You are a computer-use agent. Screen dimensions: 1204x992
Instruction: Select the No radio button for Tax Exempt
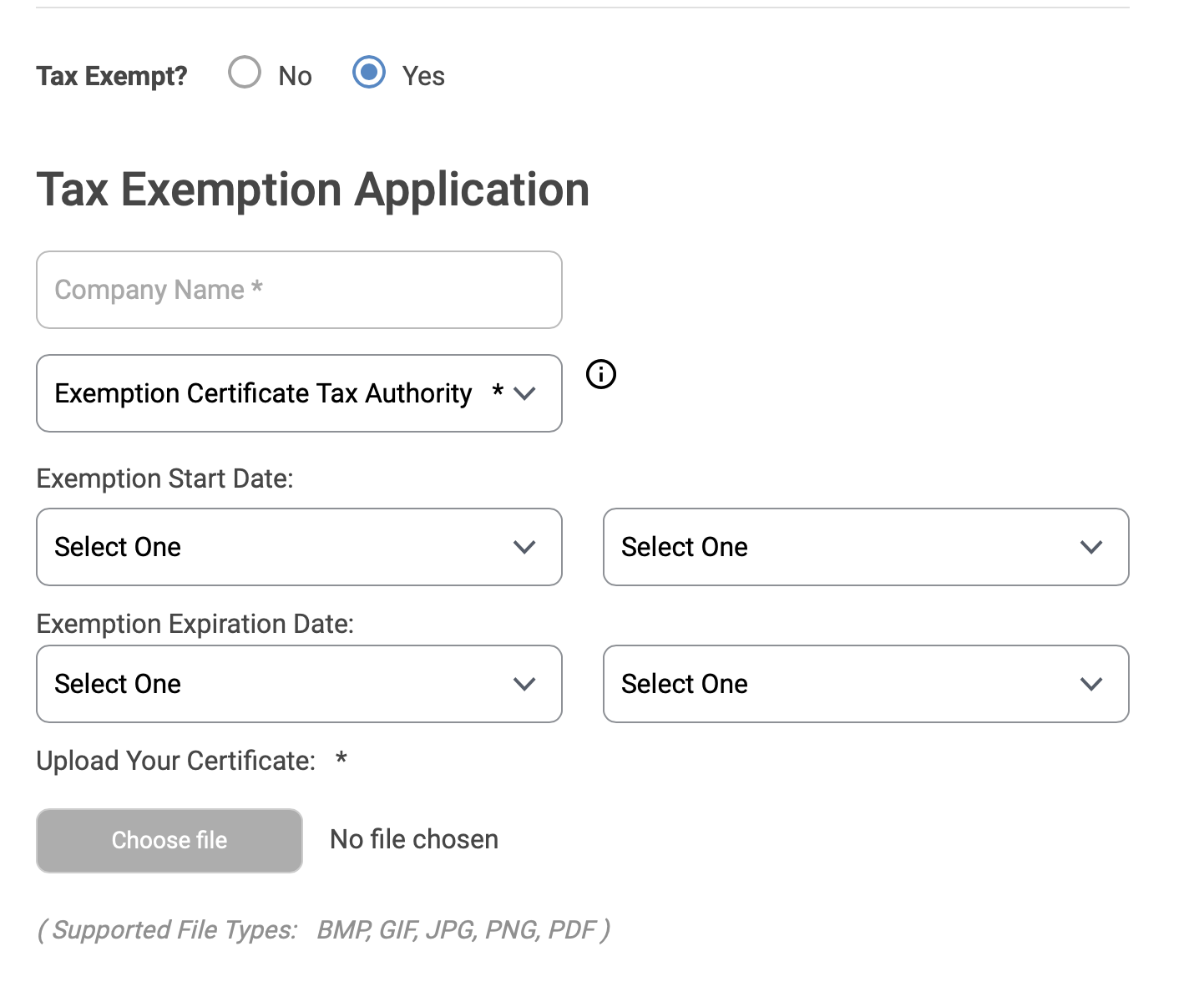pyautogui.click(x=245, y=73)
